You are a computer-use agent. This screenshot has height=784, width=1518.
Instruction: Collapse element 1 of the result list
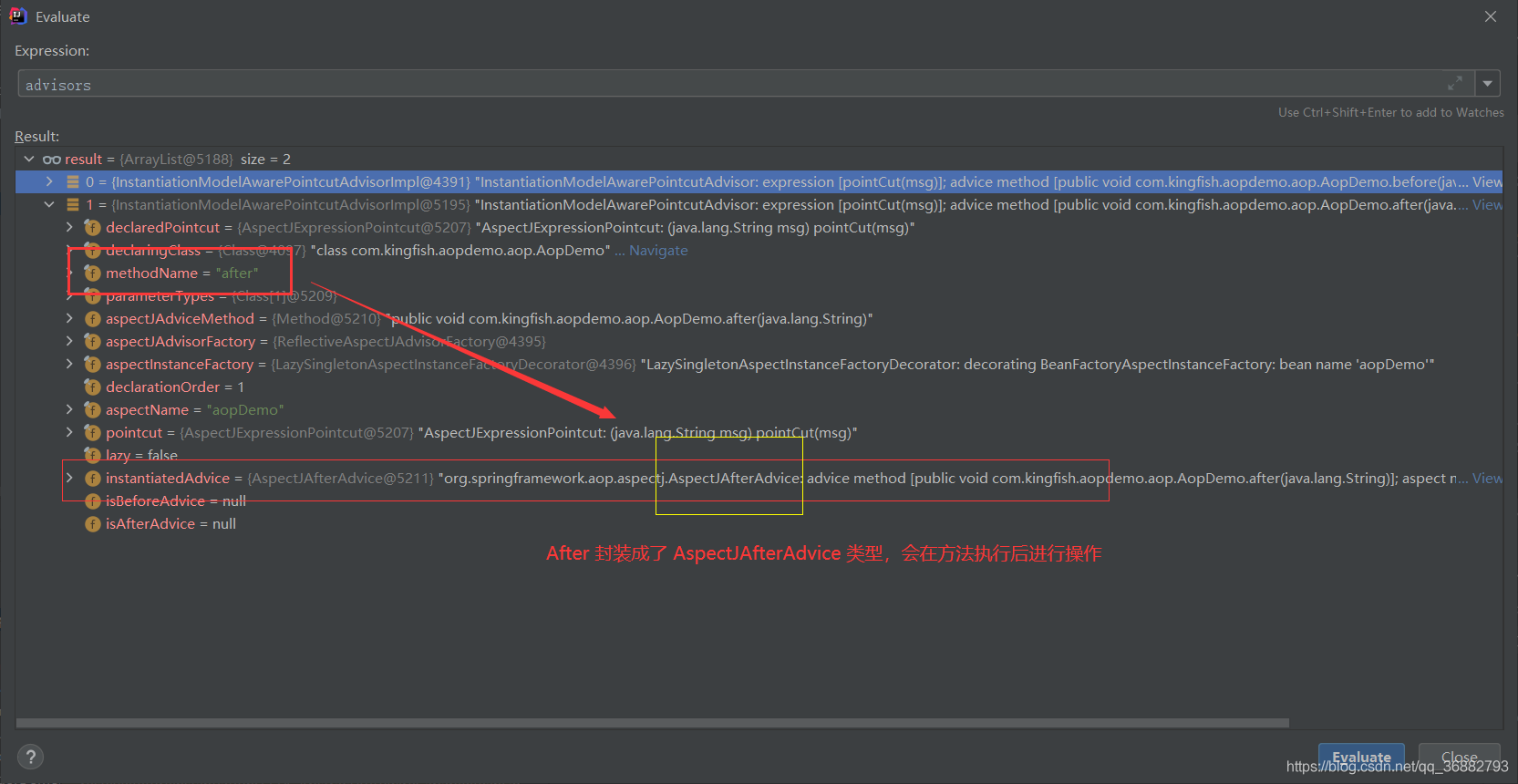pos(50,204)
